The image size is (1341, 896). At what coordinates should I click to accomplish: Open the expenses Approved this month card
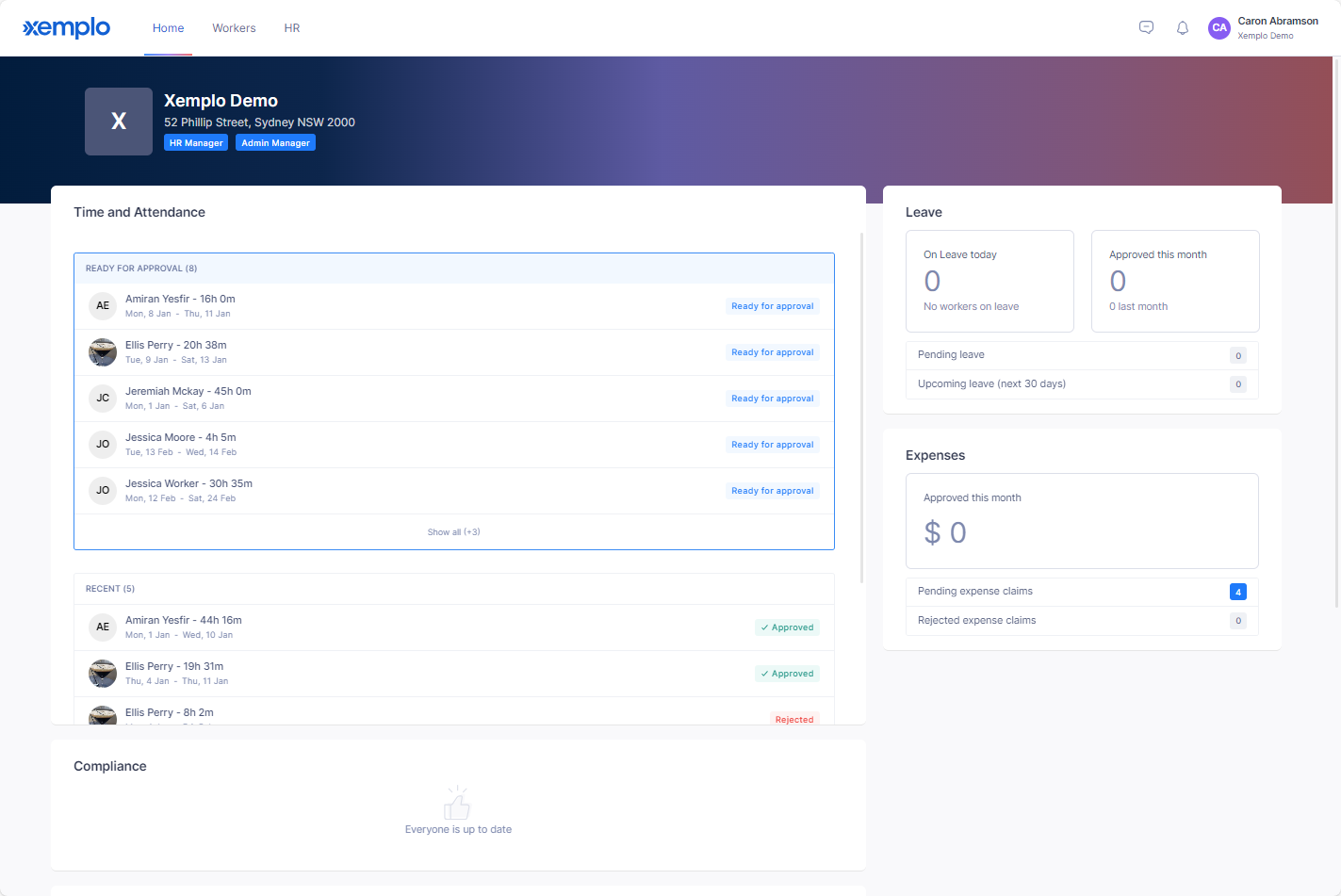1082,521
